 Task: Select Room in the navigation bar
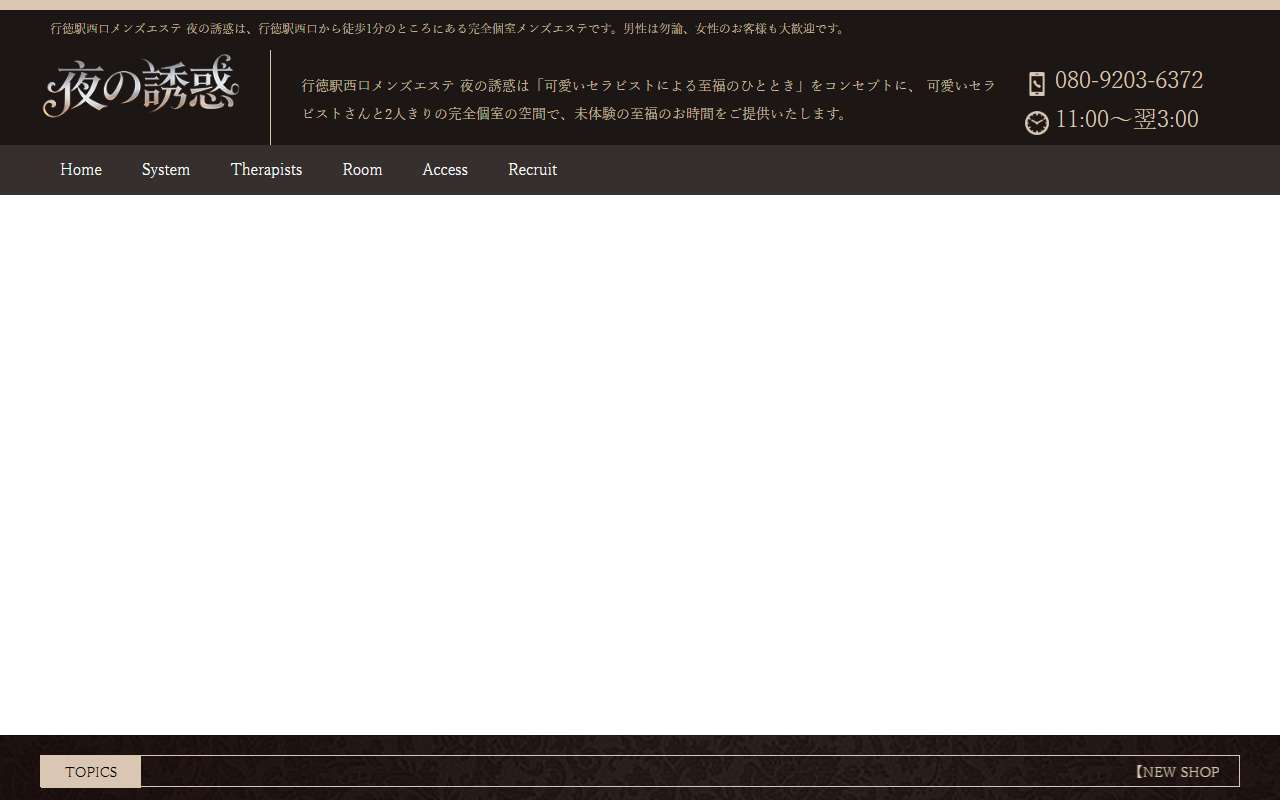click(x=362, y=170)
